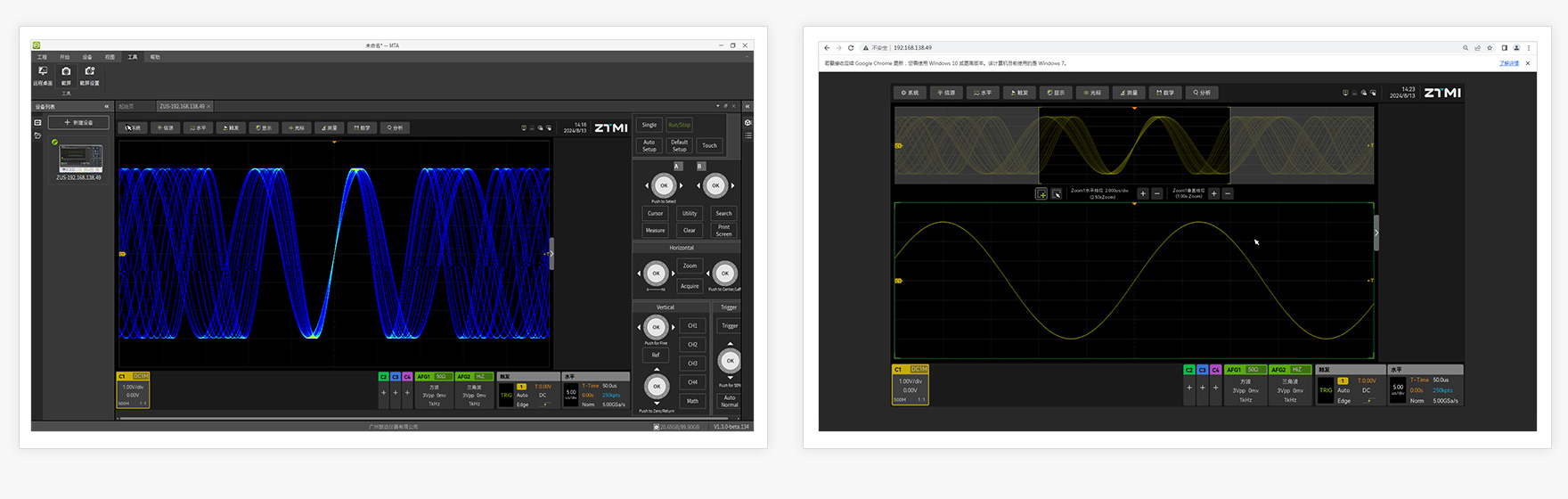Click the 截屏 screenshot camera icon
Screen dimensions: 1568x499
[x=66, y=72]
